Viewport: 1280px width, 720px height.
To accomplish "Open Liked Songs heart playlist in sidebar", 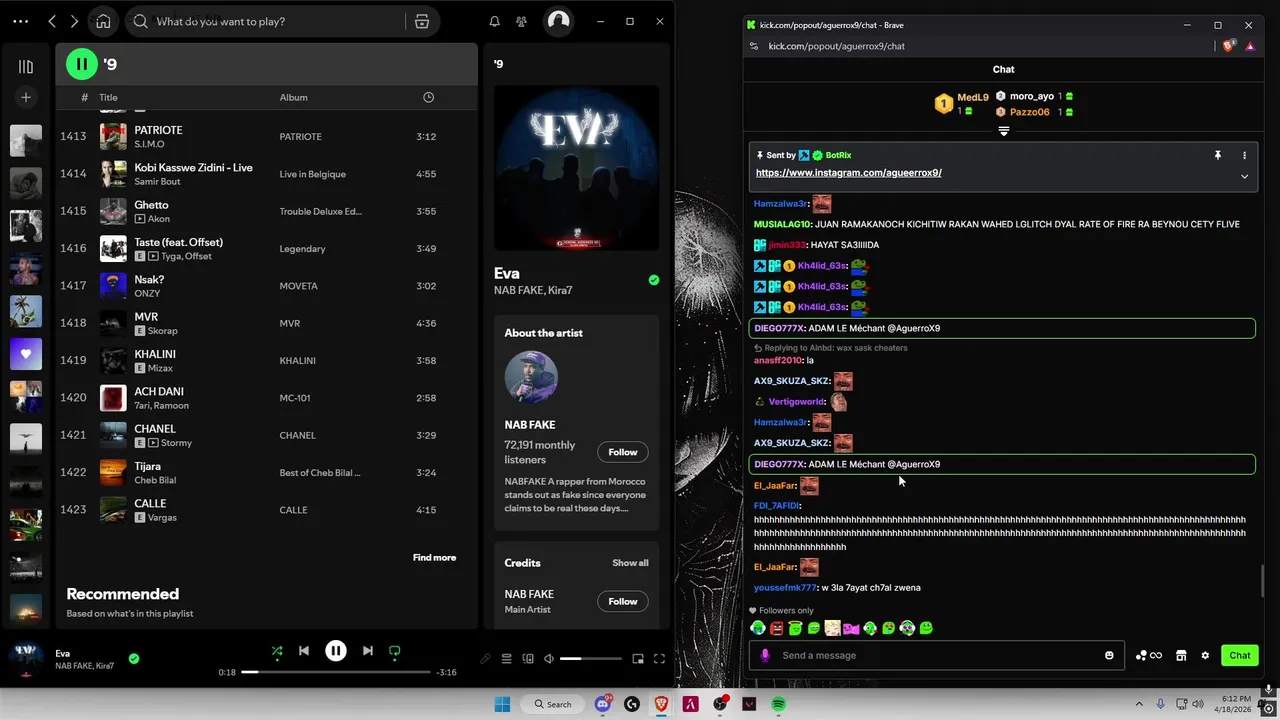I will click(26, 353).
